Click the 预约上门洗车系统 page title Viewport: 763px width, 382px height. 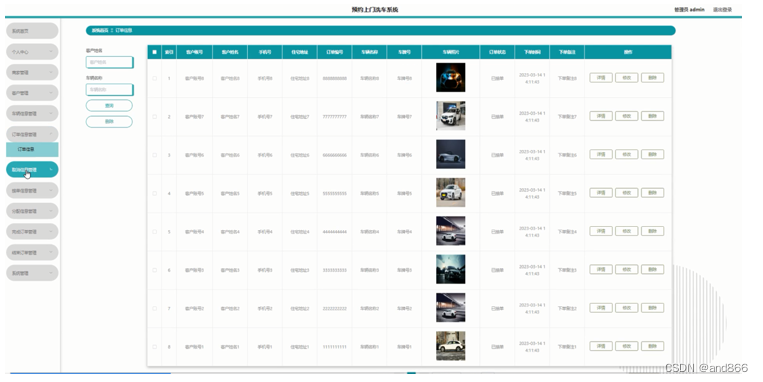pos(375,9)
